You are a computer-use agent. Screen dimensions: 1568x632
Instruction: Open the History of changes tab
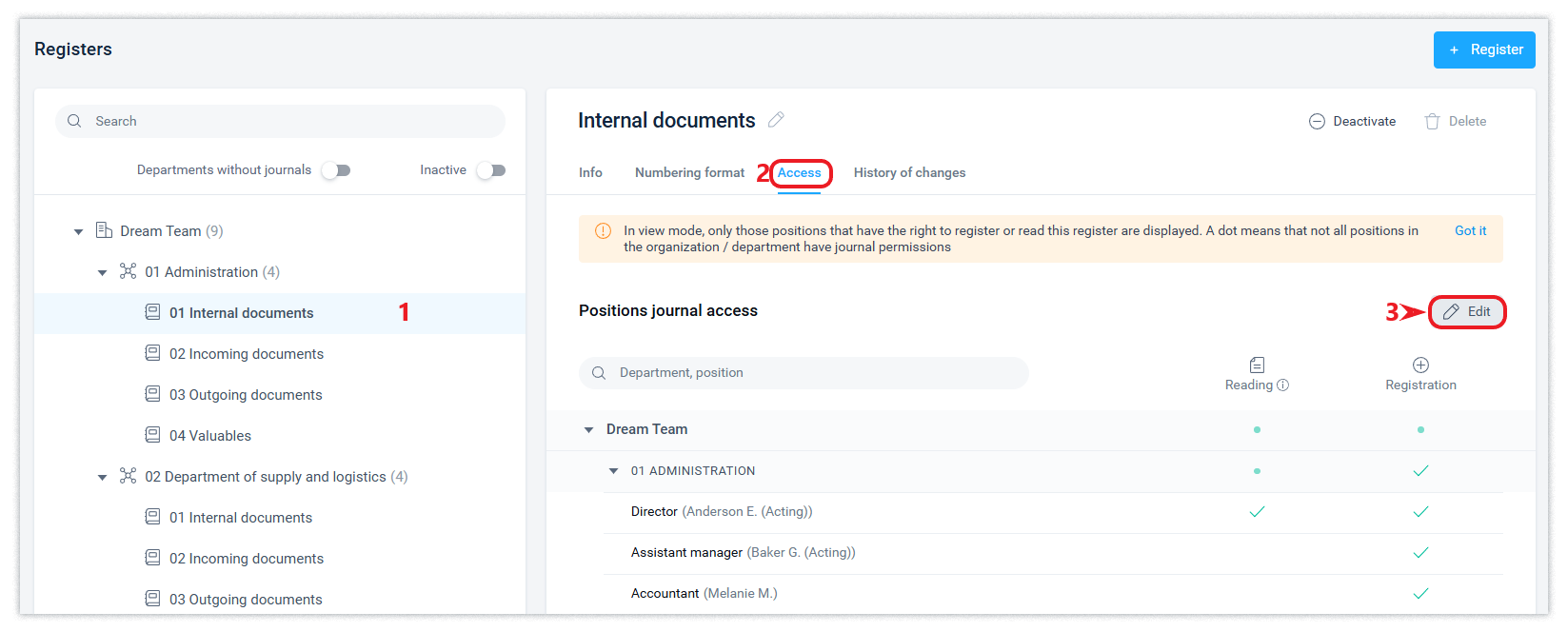pos(909,172)
